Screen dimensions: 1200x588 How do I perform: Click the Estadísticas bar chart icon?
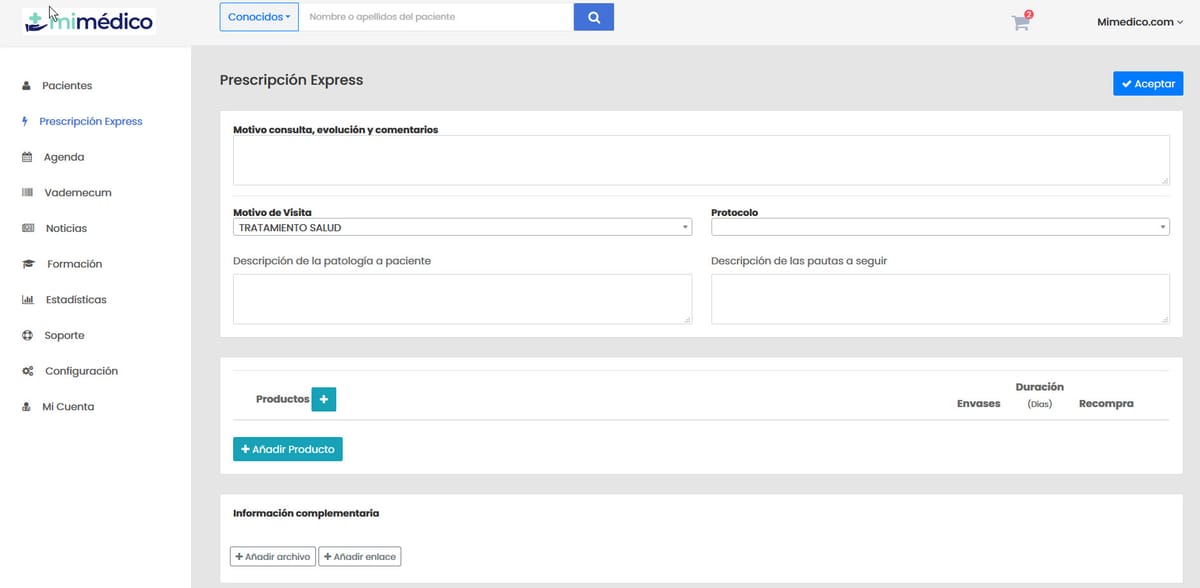click(28, 300)
